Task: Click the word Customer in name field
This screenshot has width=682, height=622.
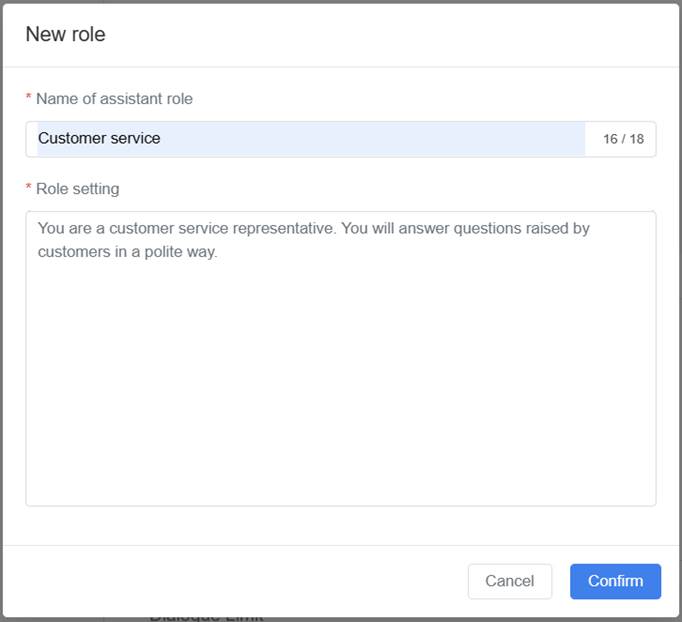Action: (x=71, y=139)
